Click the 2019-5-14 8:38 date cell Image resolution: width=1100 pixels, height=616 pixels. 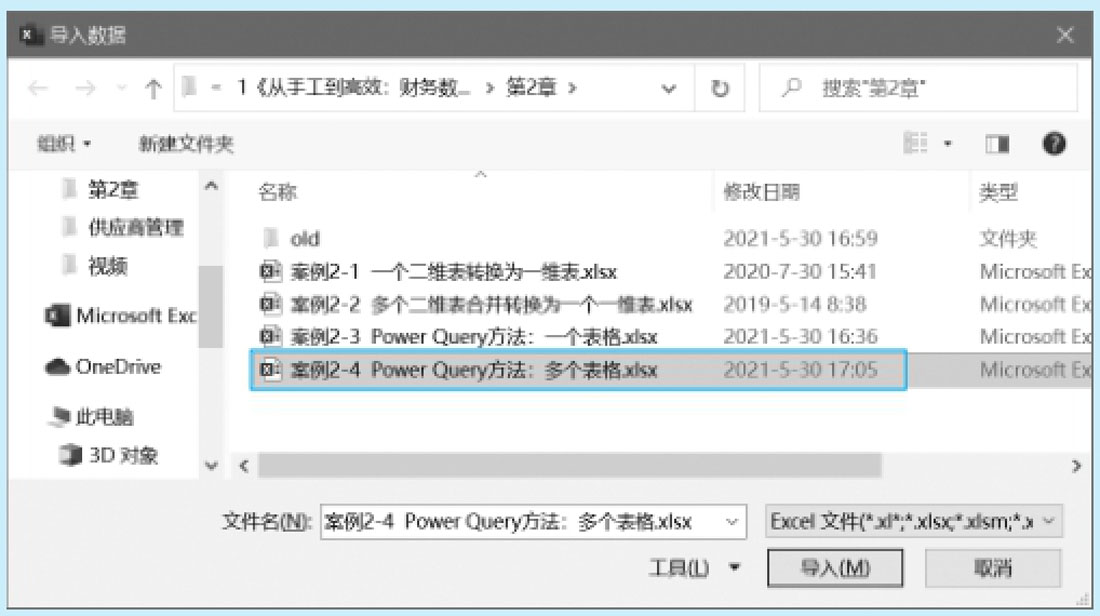[x=795, y=304]
